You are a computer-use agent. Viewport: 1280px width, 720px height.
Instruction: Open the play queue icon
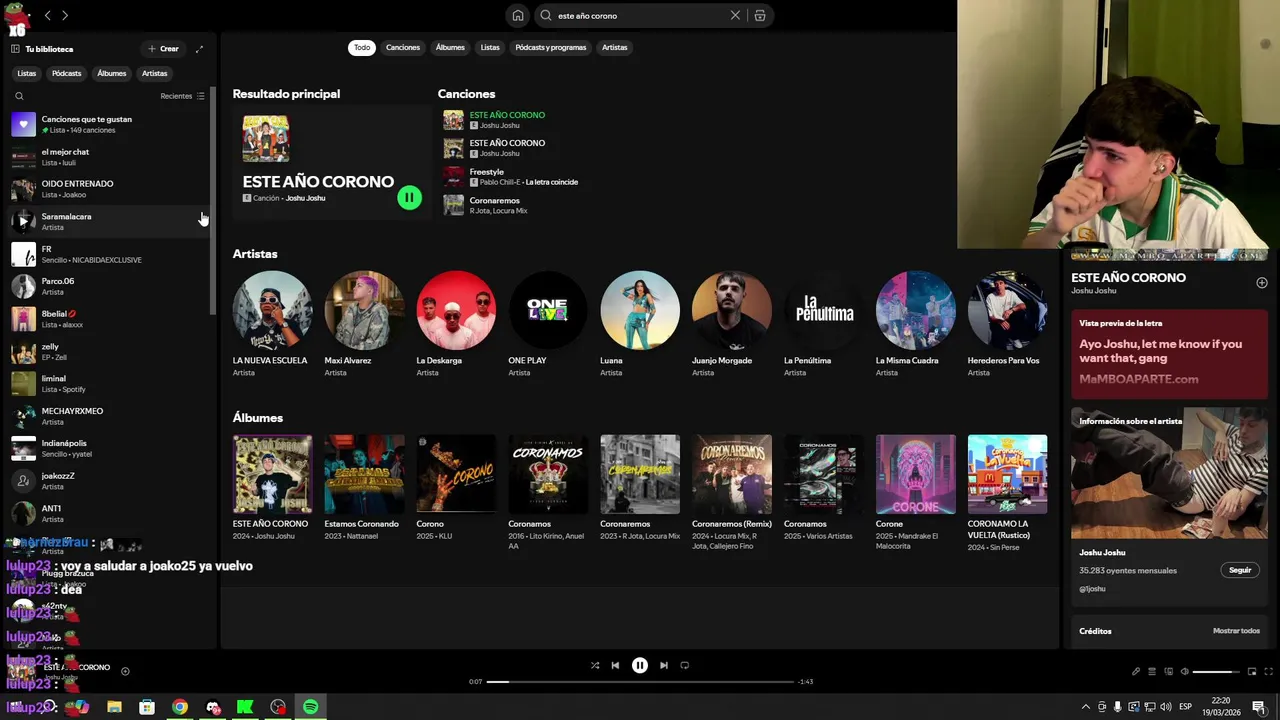(x=1152, y=671)
